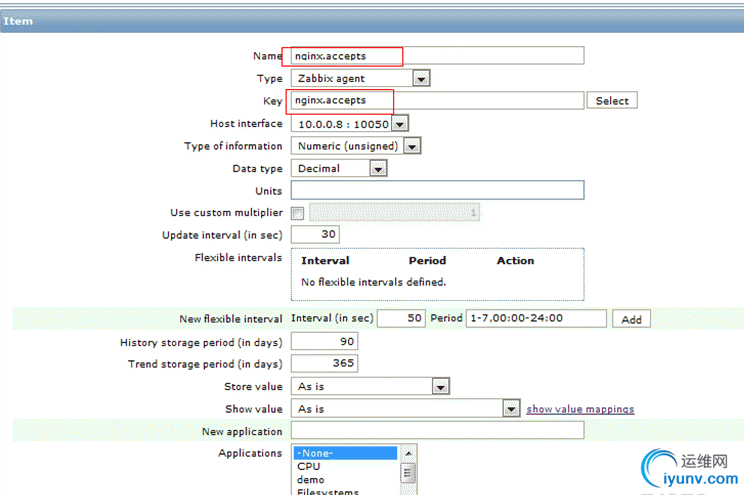
Task: Open the Host interface dropdown
Action: (x=349, y=124)
